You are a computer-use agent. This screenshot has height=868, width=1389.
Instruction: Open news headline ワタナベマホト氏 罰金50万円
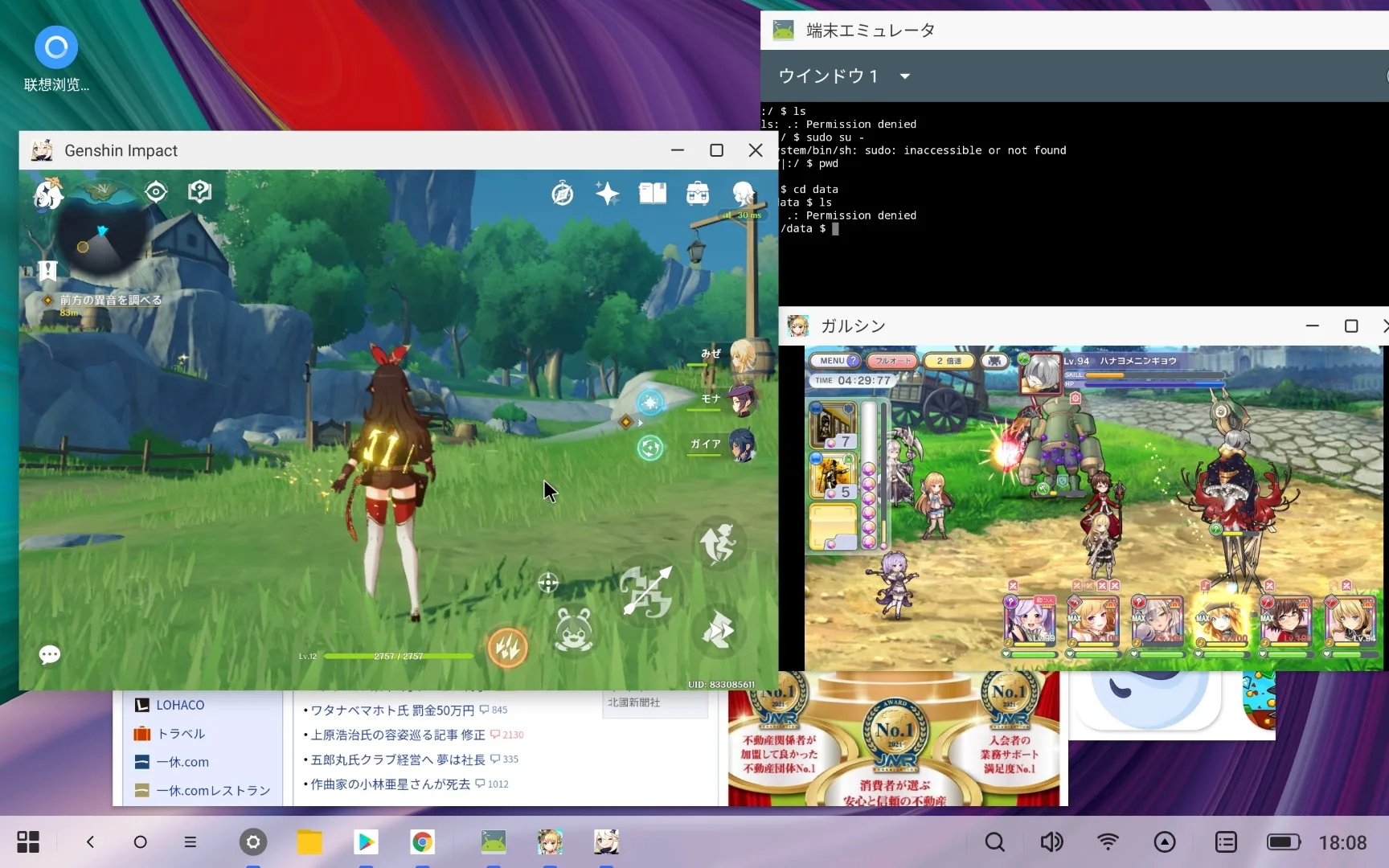392,710
